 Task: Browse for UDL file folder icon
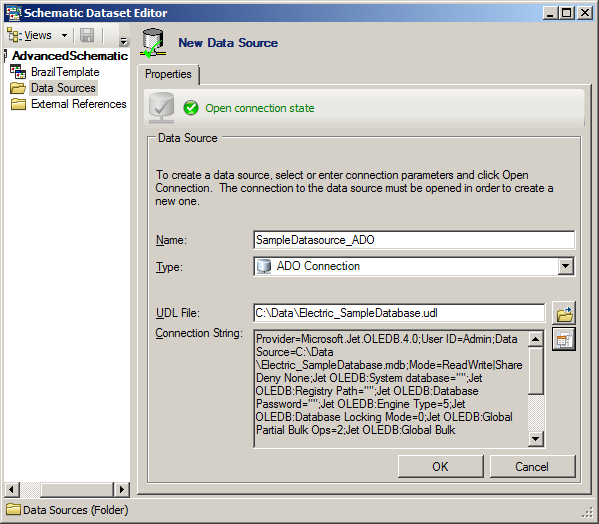point(564,313)
